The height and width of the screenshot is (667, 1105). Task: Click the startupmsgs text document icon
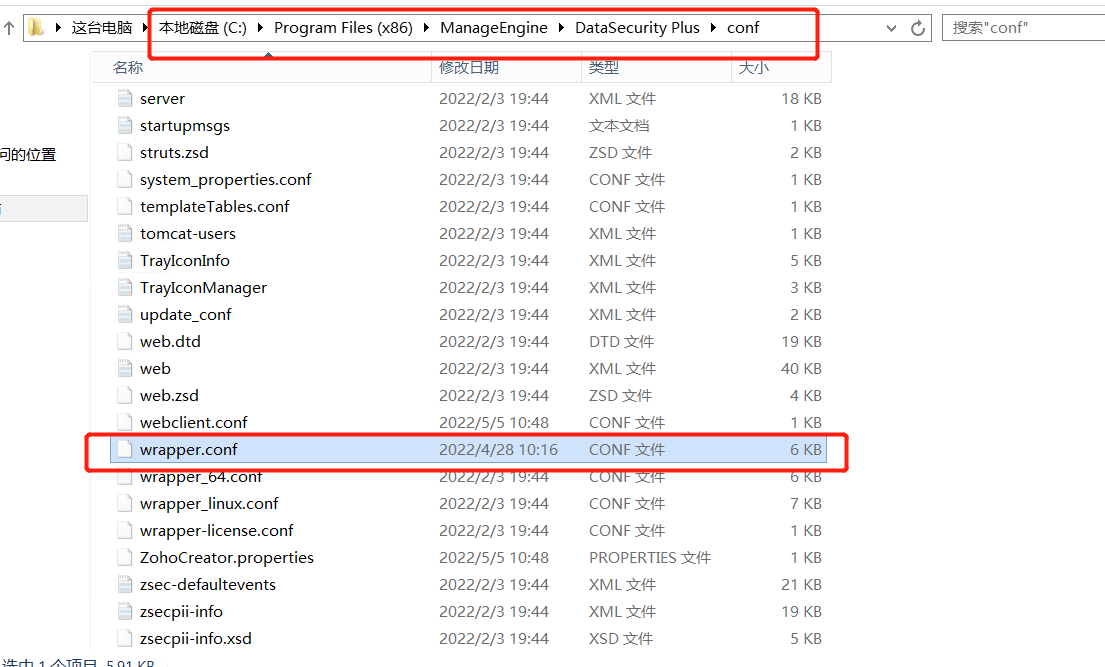click(x=125, y=126)
